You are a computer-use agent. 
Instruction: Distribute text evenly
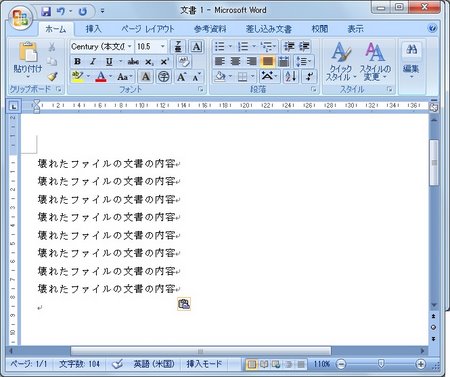pos(283,62)
